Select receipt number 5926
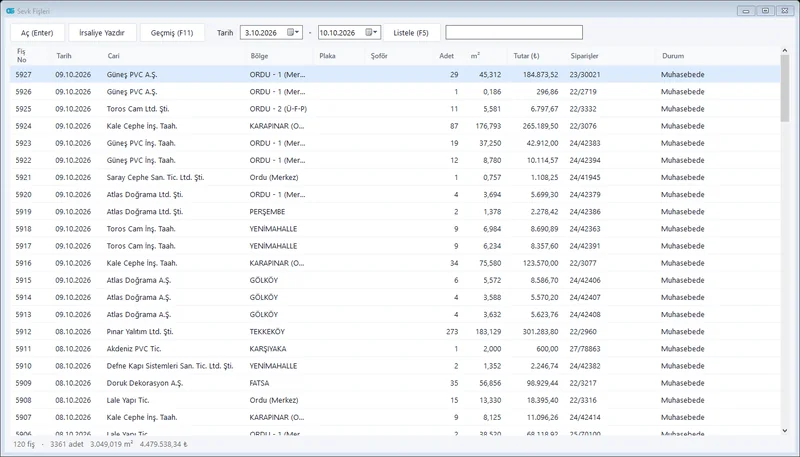This screenshot has height=457, width=800. tap(23, 92)
